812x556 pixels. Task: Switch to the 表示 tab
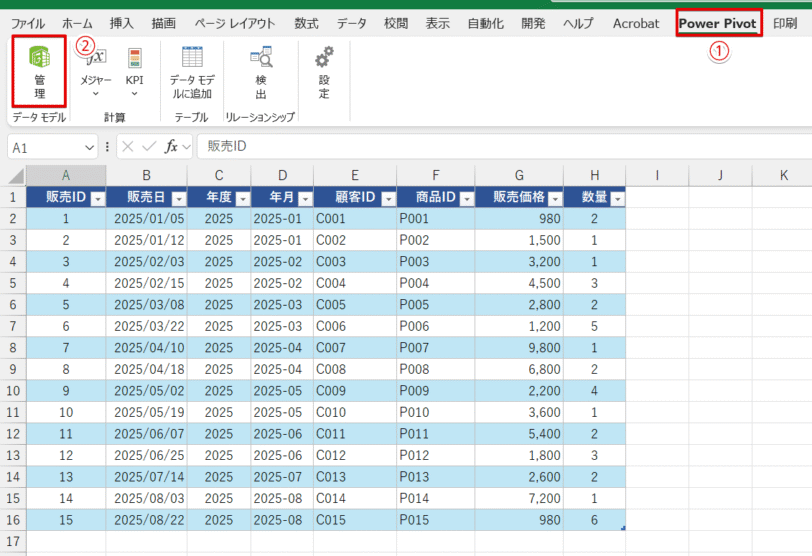(x=438, y=23)
